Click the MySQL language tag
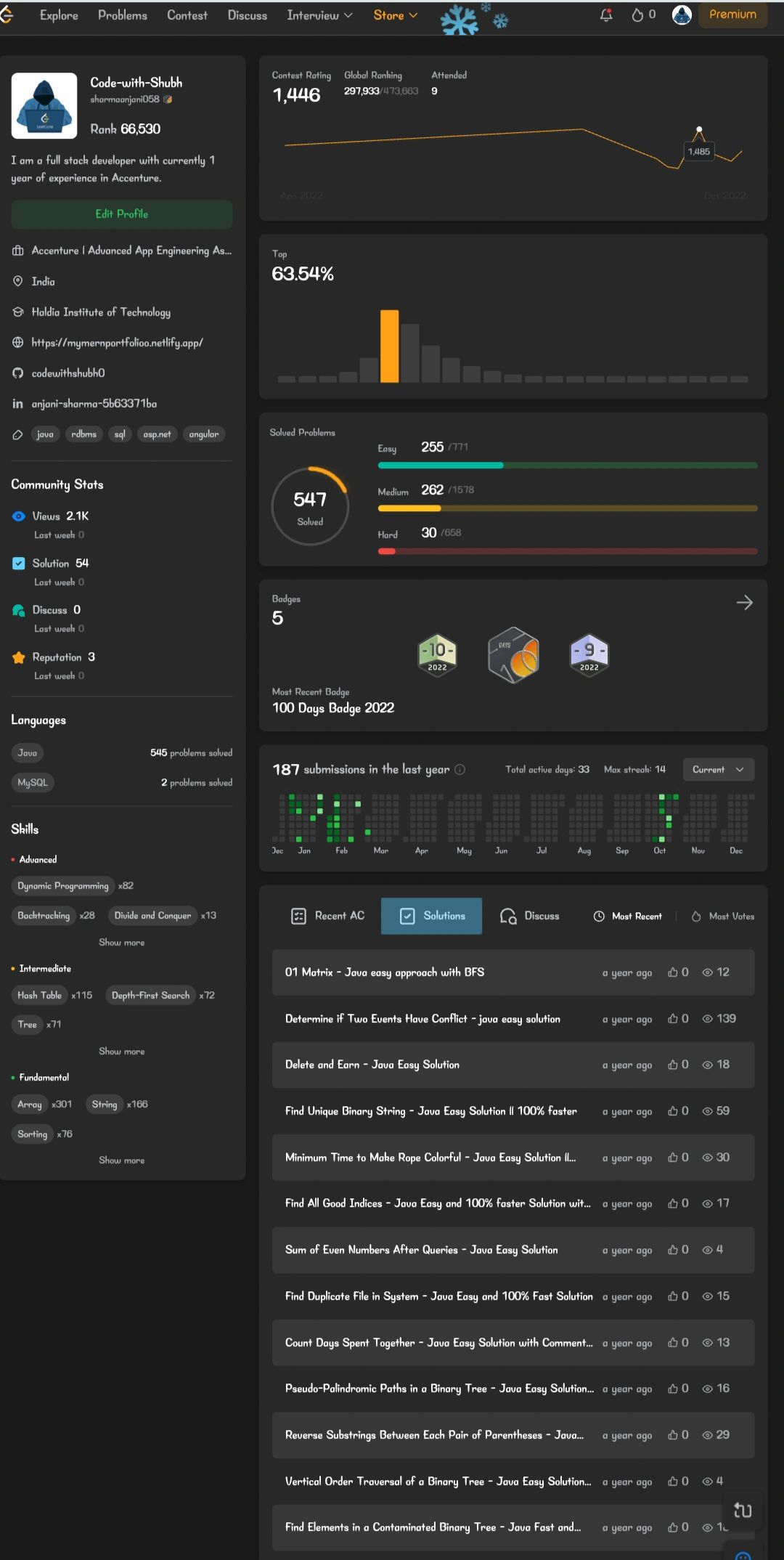This screenshot has width=784, height=1560. 33,783
